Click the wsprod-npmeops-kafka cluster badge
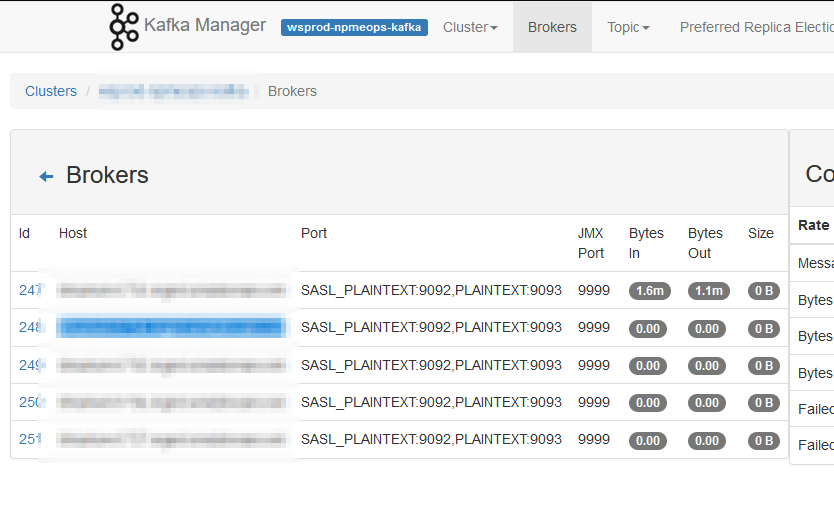 pyautogui.click(x=354, y=27)
